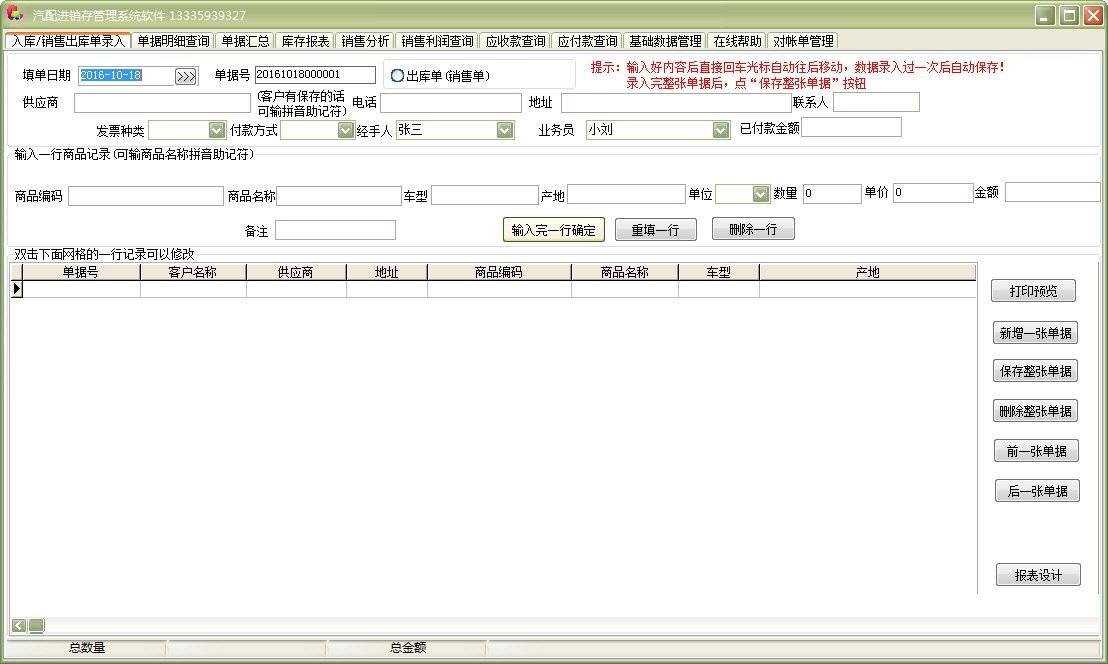This screenshot has width=1108, height=664.
Task: Open the 经手人 dropdown showing 张三
Action: point(504,130)
